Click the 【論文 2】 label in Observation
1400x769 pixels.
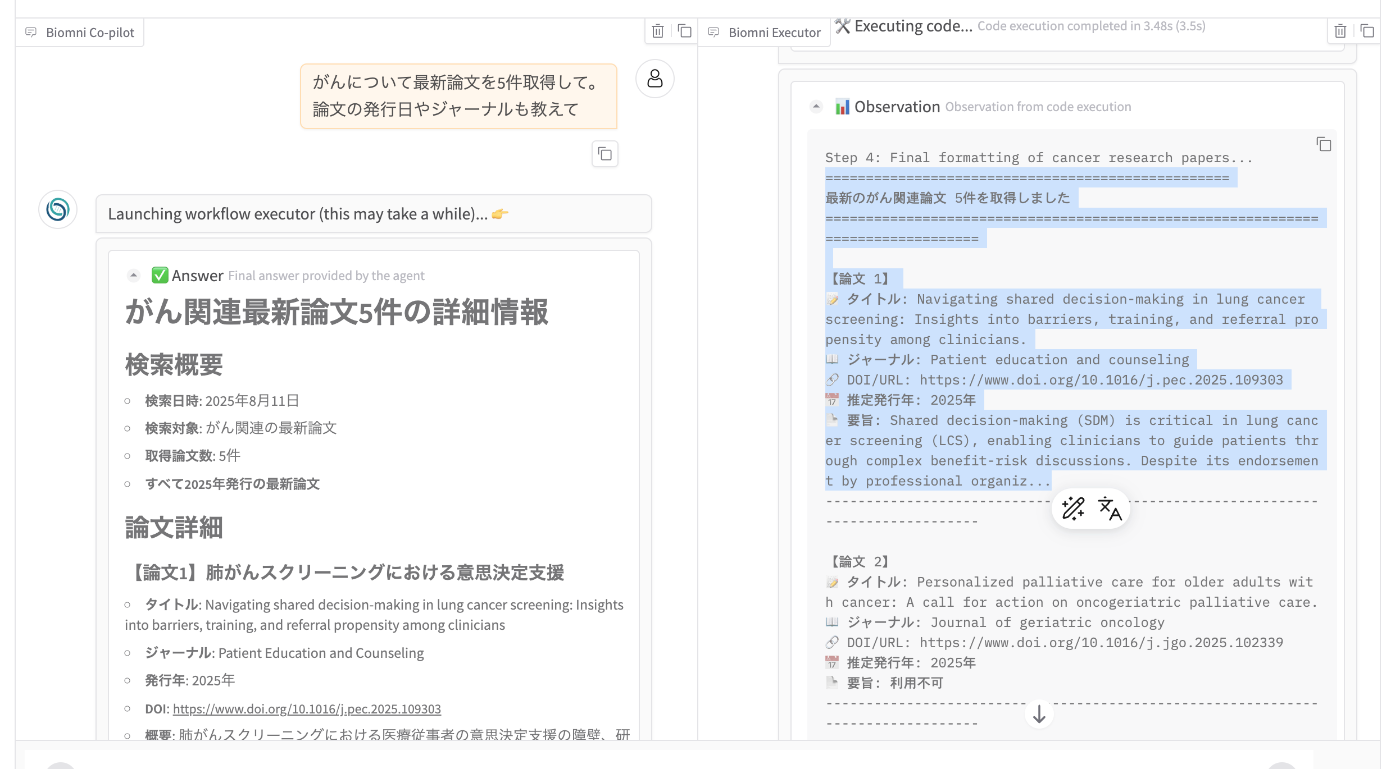point(860,562)
